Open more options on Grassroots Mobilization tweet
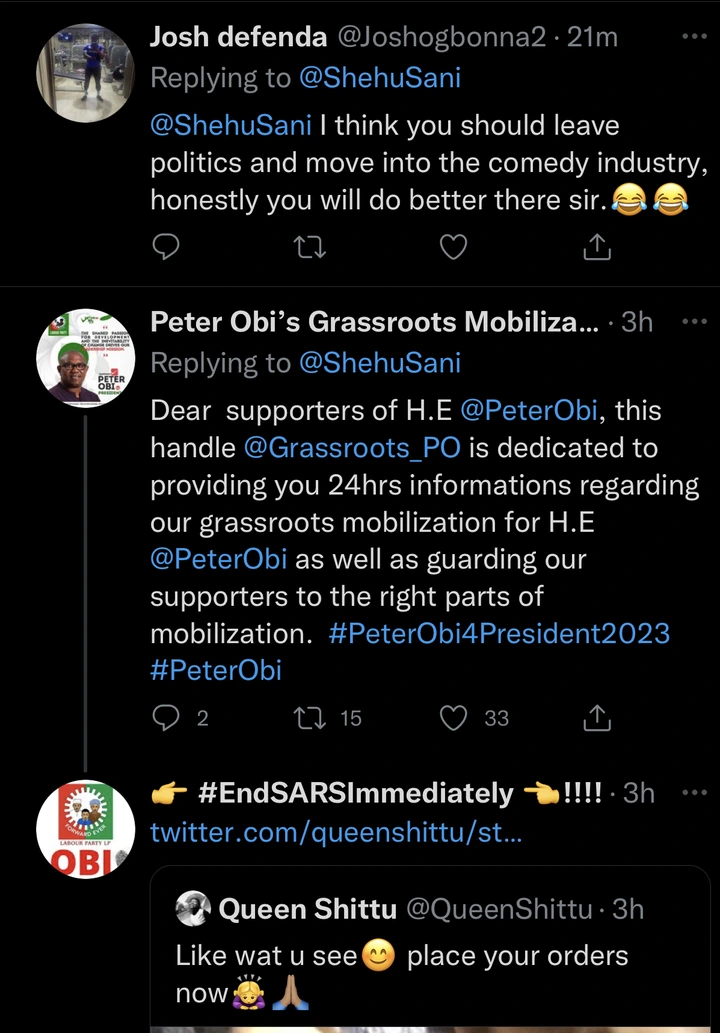 (x=693, y=322)
